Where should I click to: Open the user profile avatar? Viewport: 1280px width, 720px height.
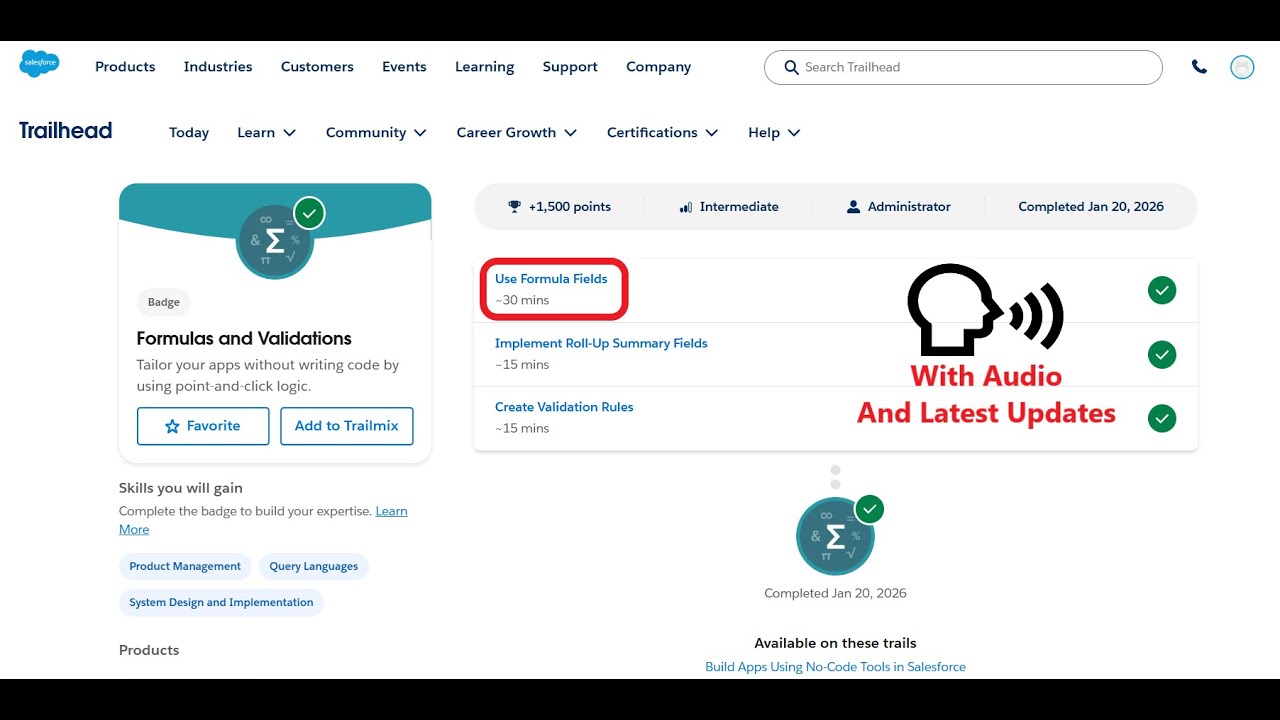pyautogui.click(x=1242, y=67)
